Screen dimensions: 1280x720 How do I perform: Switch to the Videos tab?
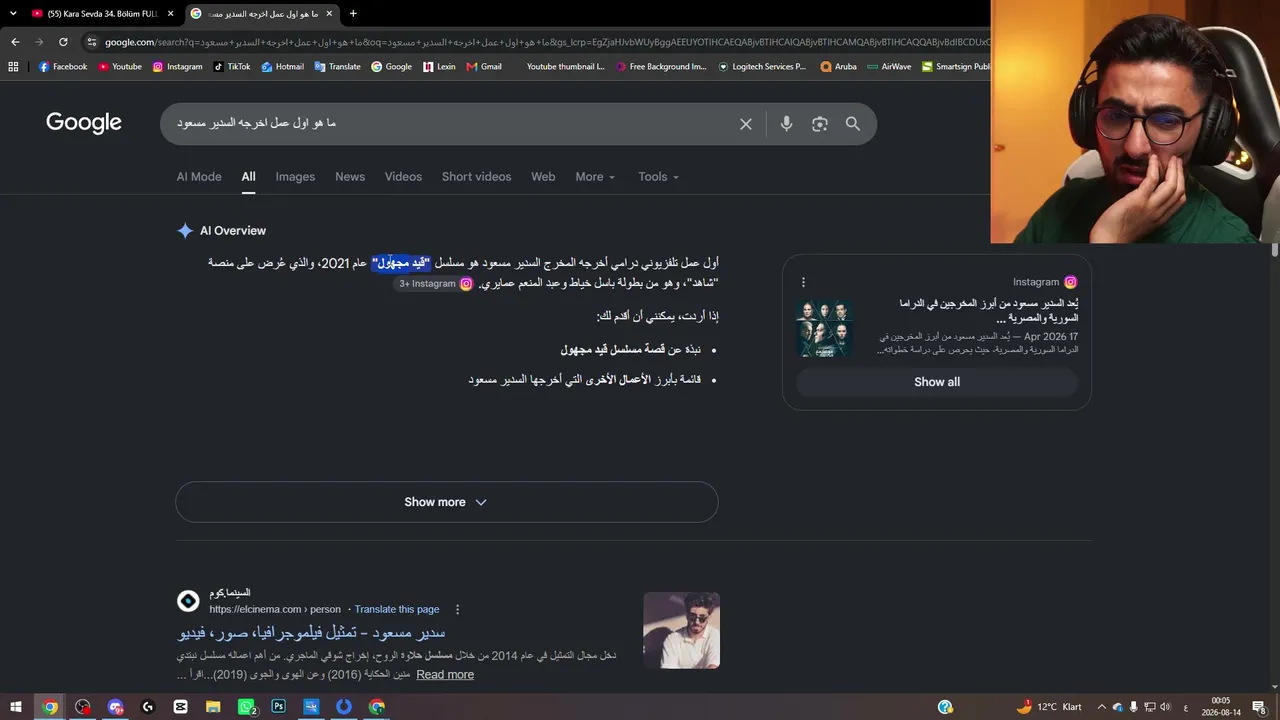coord(403,177)
